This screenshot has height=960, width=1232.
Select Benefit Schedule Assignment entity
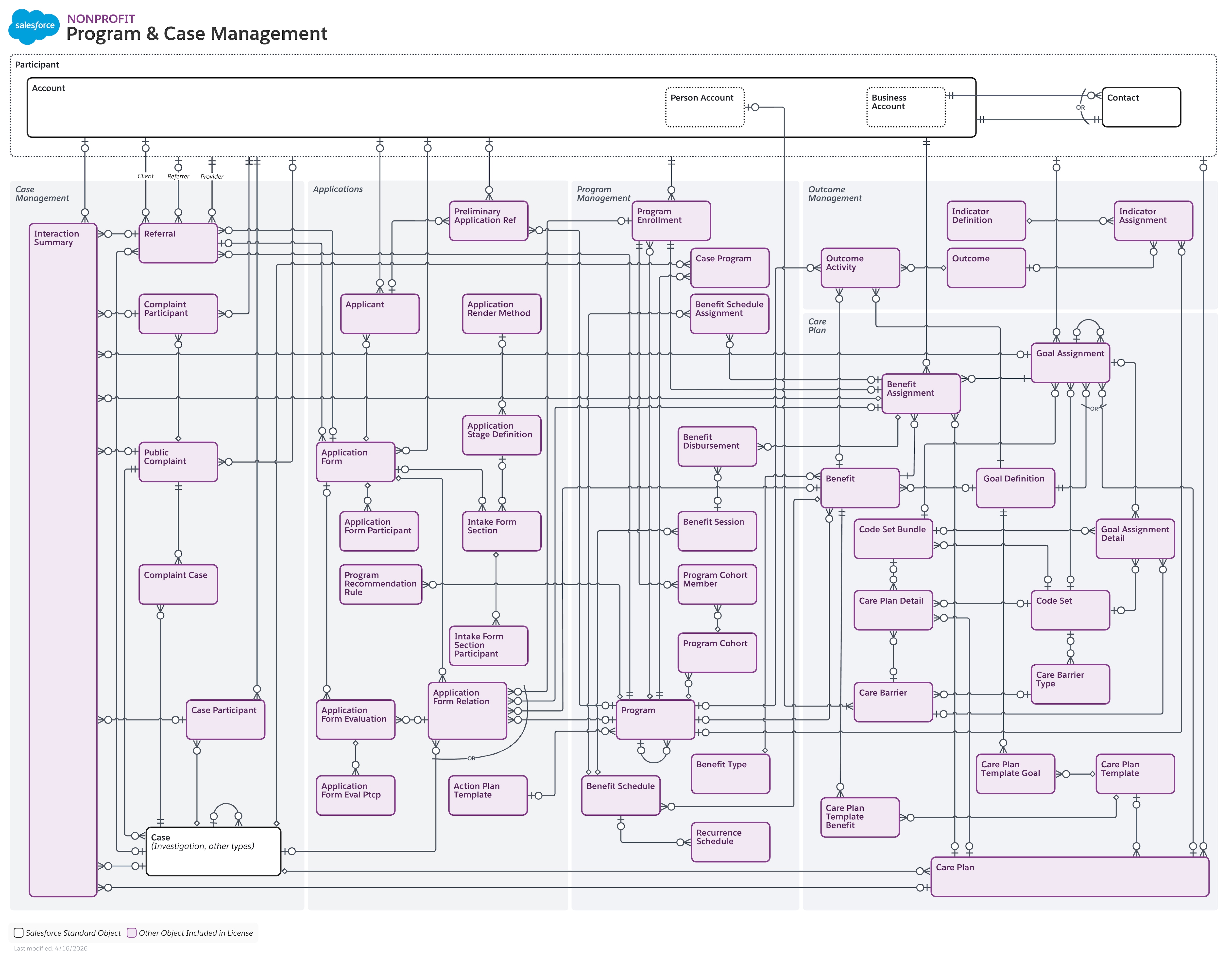coord(730,314)
